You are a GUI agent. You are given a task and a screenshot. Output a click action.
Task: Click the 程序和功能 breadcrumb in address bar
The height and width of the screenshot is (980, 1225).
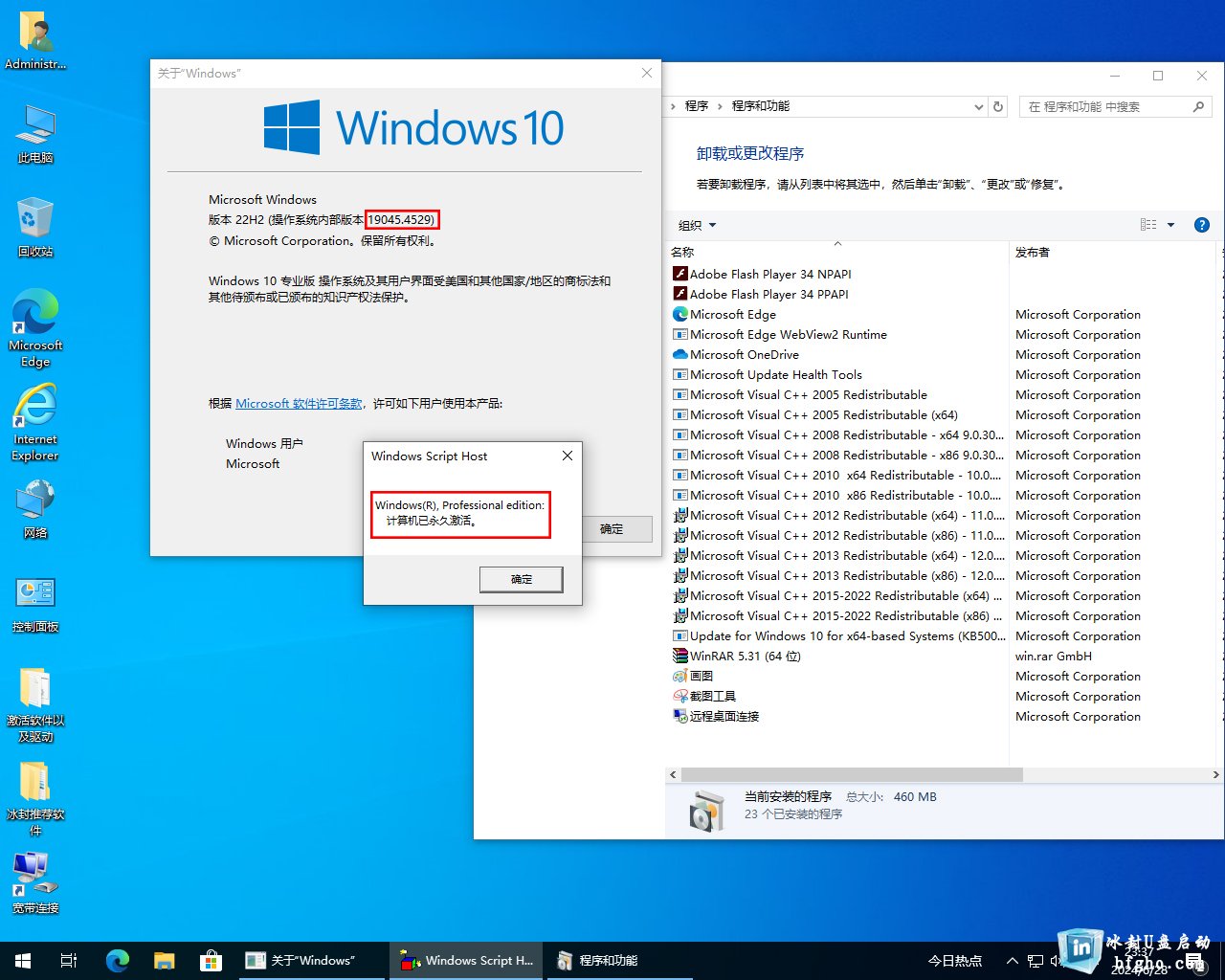(x=761, y=106)
